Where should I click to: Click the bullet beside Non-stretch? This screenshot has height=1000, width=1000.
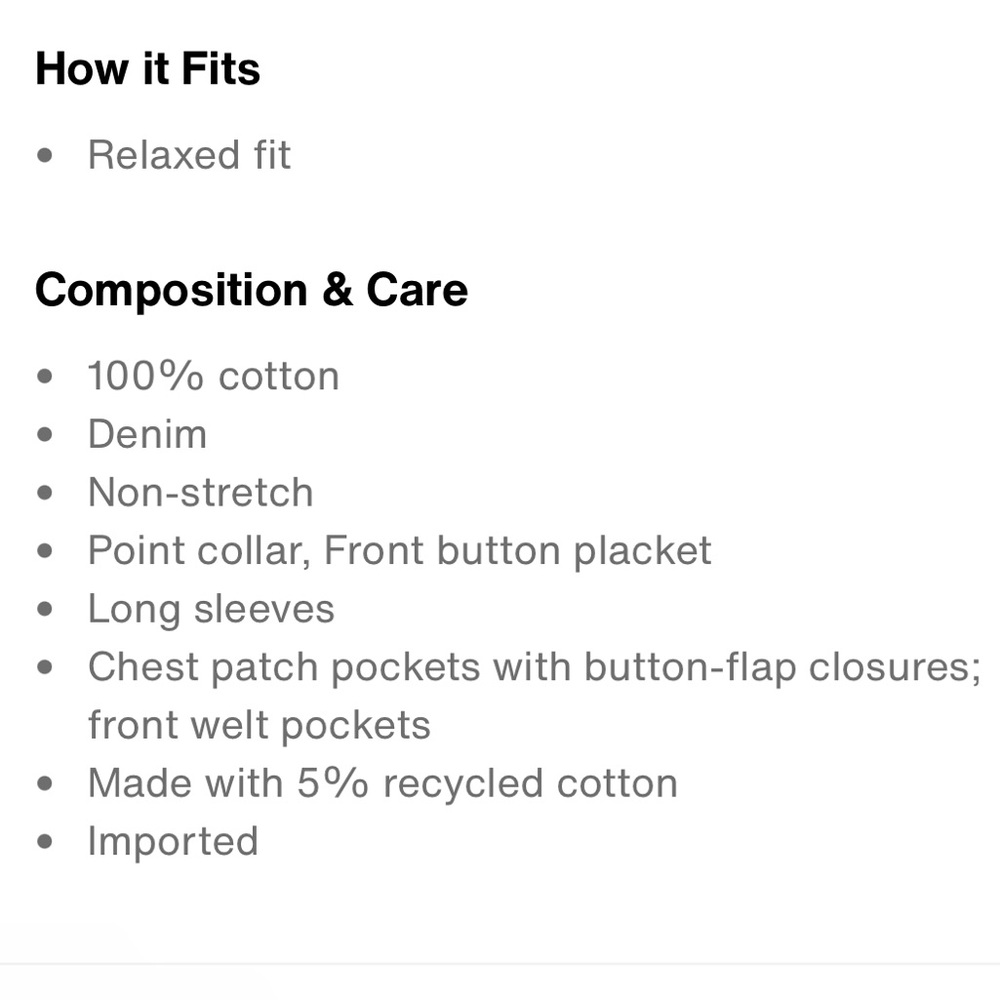point(45,492)
